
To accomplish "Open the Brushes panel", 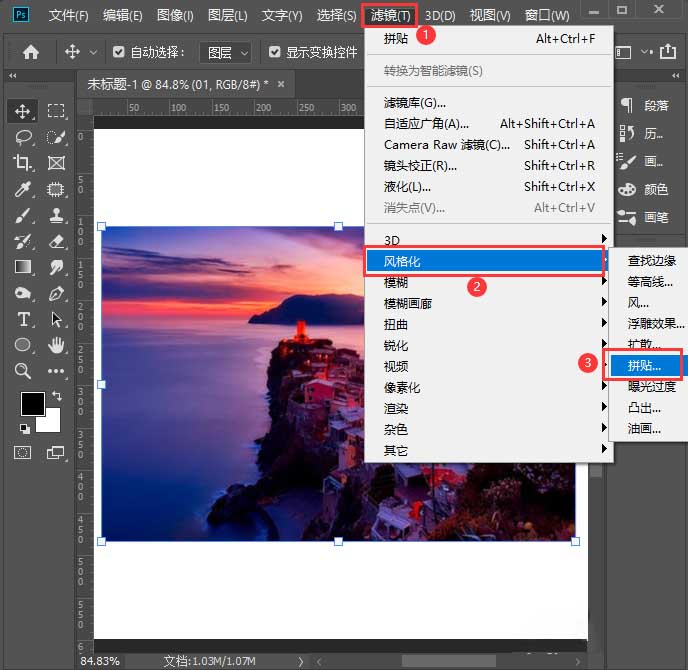I will (x=643, y=217).
